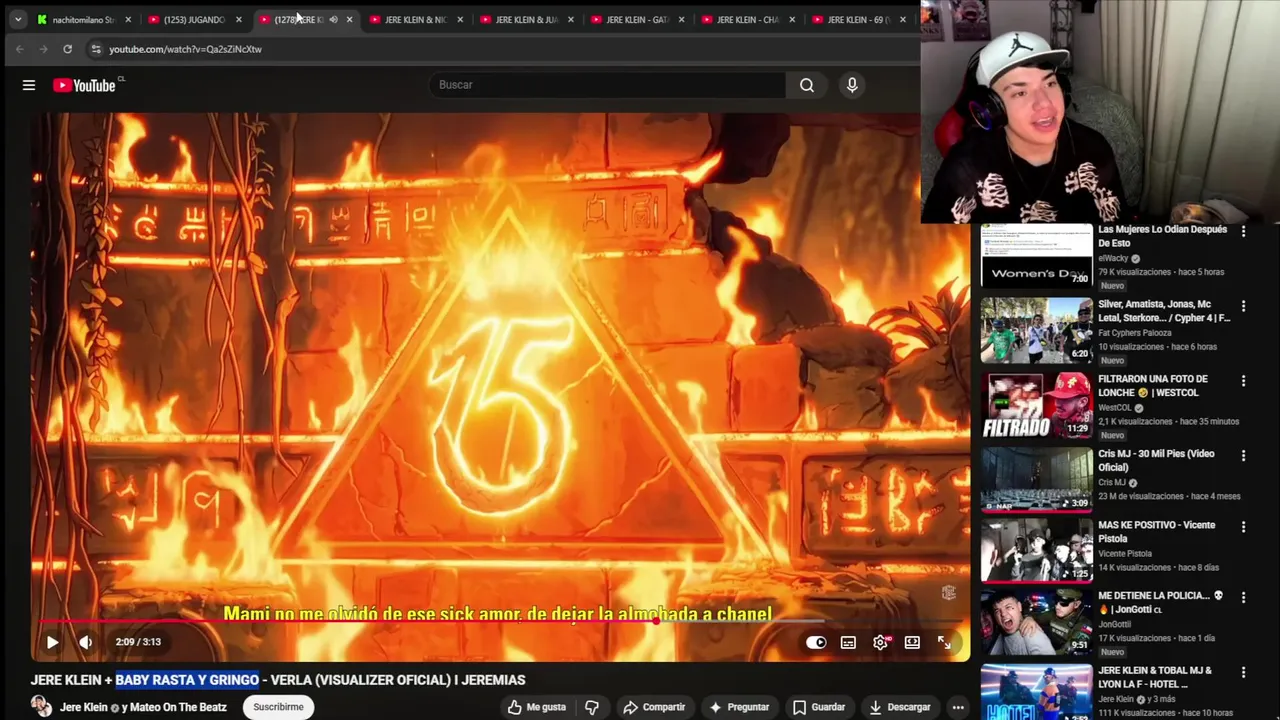
Task: Open the Jere Klein channel avatar
Action: (41, 707)
